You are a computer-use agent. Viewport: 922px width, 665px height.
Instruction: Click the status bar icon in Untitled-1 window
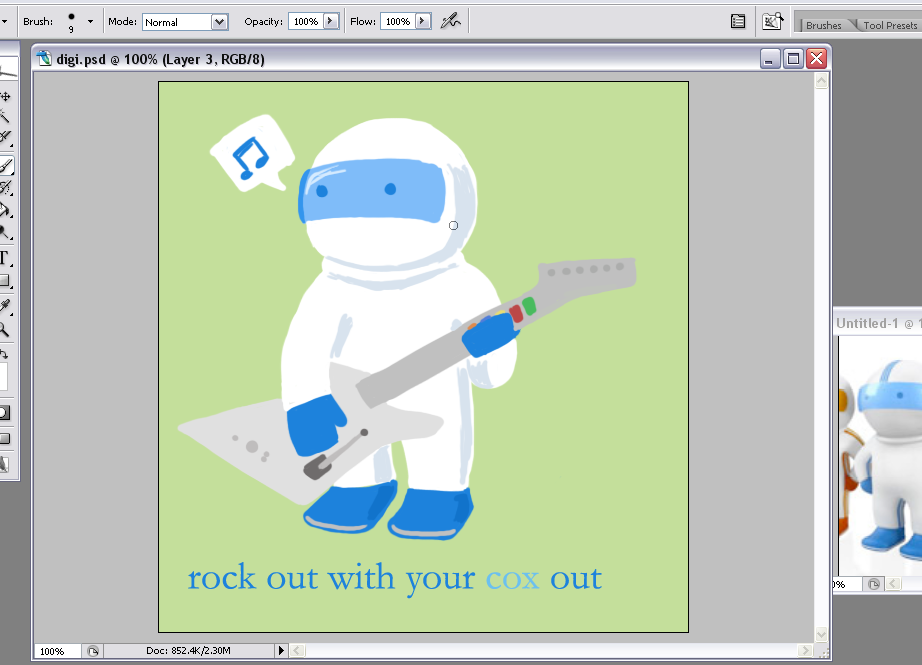(874, 584)
